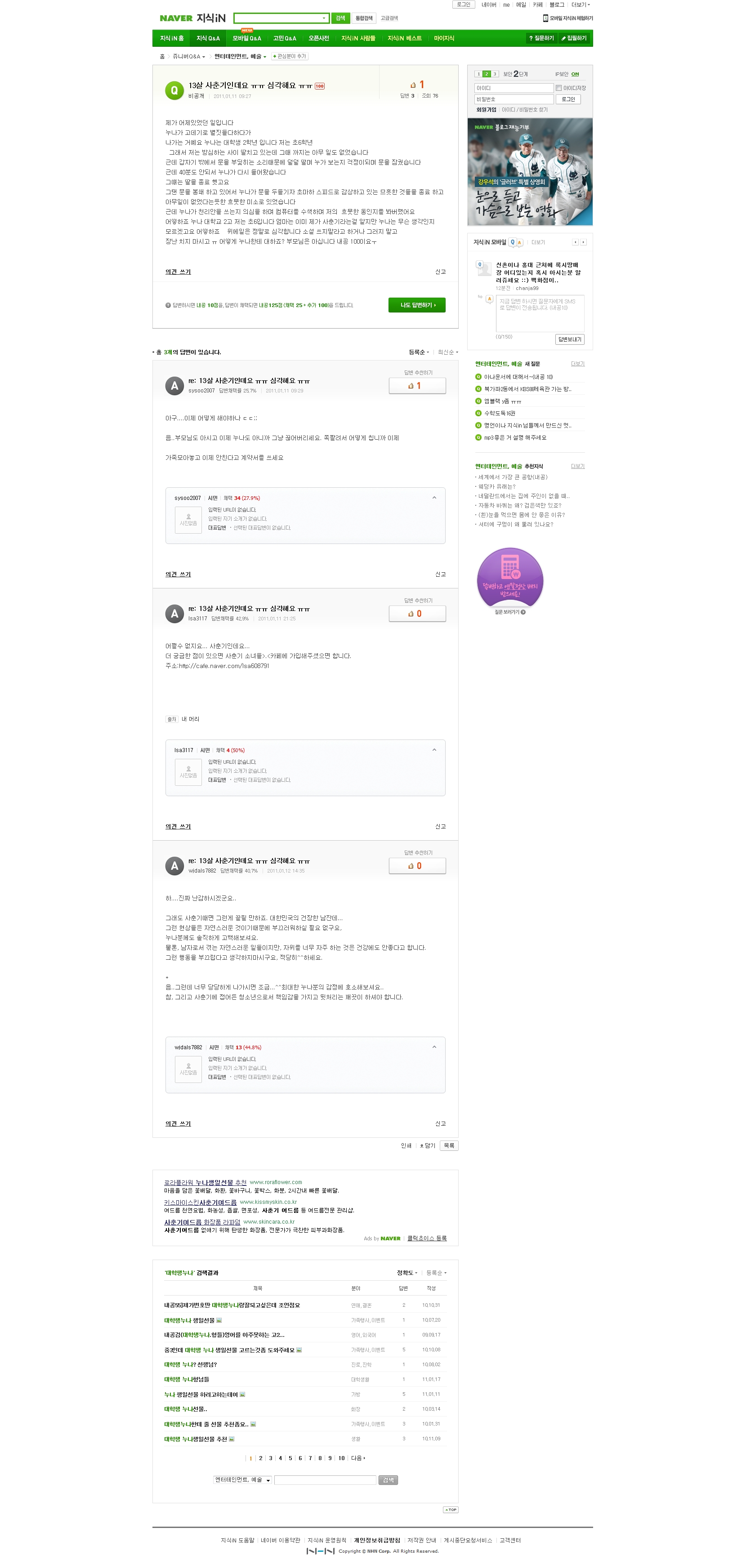Click sysoo2007's empty profile photo placeholder

pyautogui.click(x=188, y=521)
